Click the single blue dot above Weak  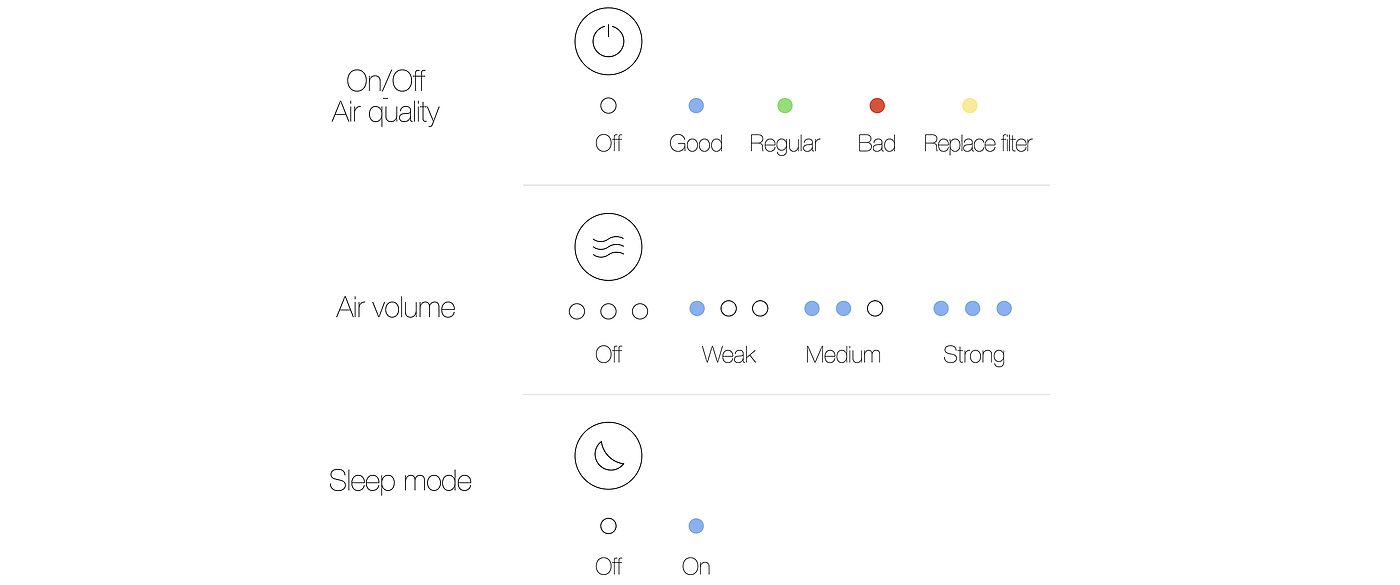click(x=697, y=308)
